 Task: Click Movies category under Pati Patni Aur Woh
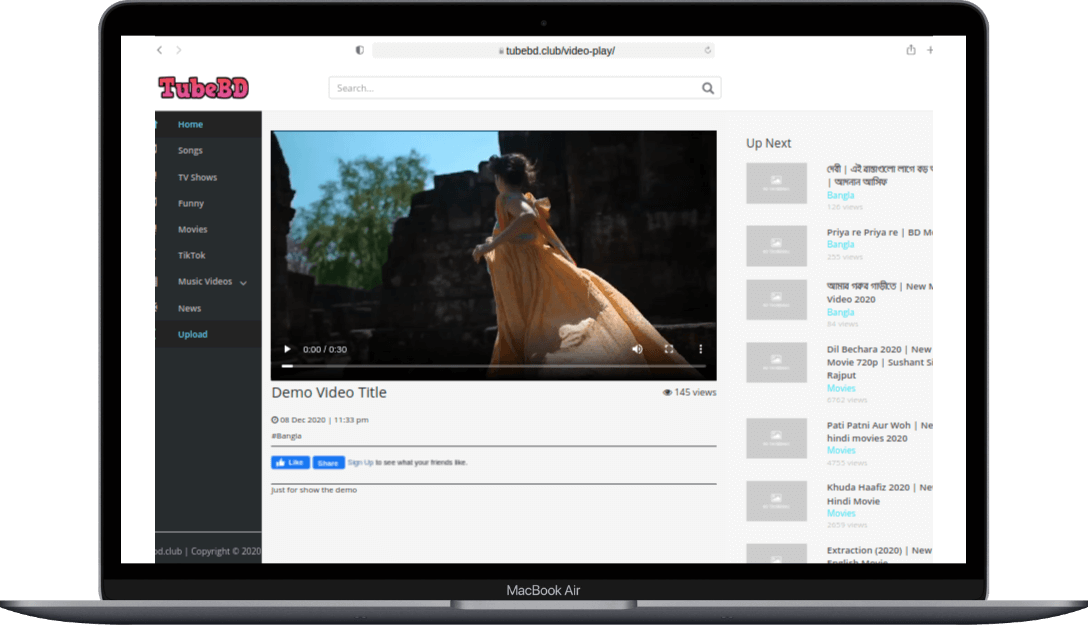[841, 451]
